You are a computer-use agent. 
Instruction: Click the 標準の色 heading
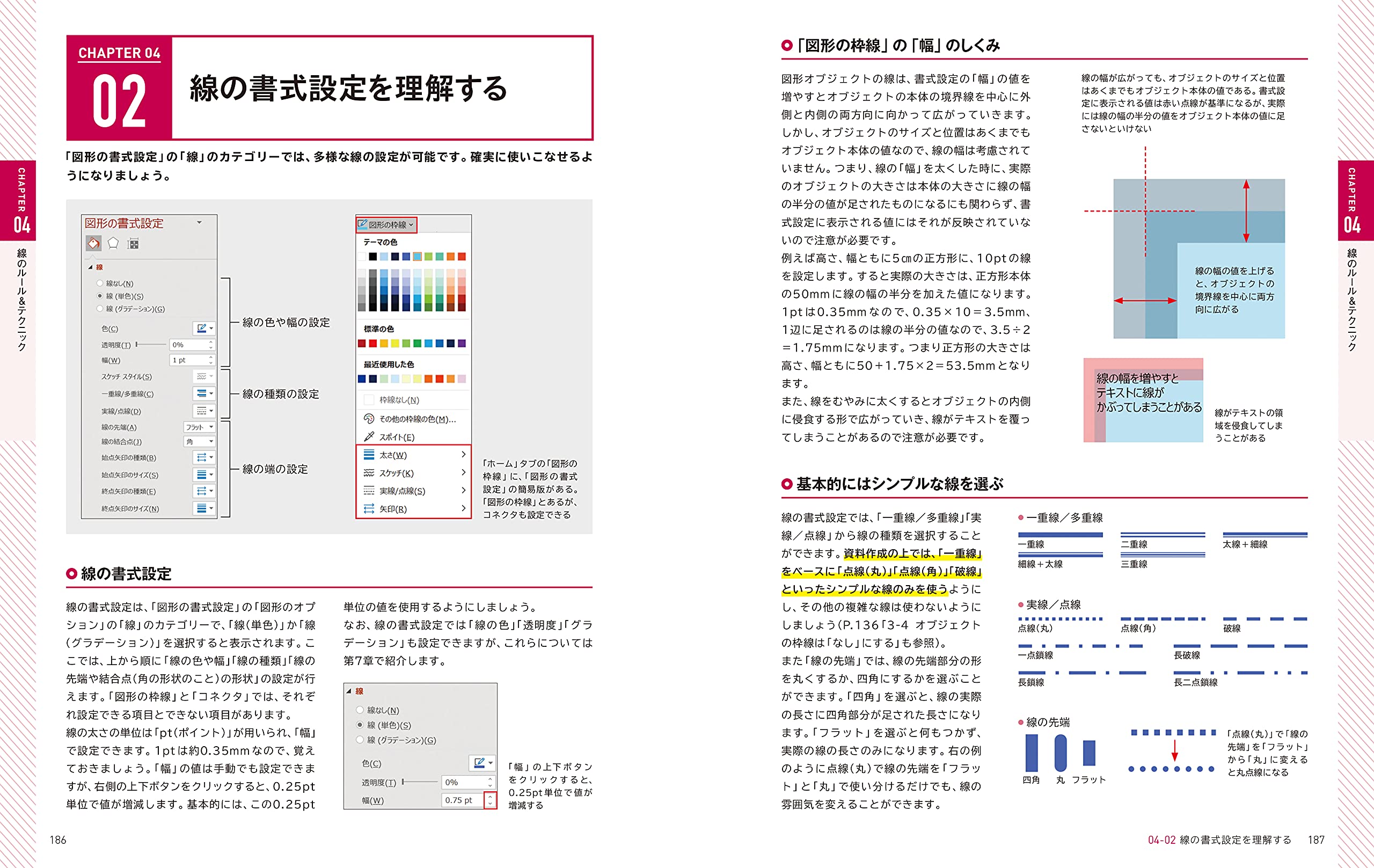coord(379,329)
